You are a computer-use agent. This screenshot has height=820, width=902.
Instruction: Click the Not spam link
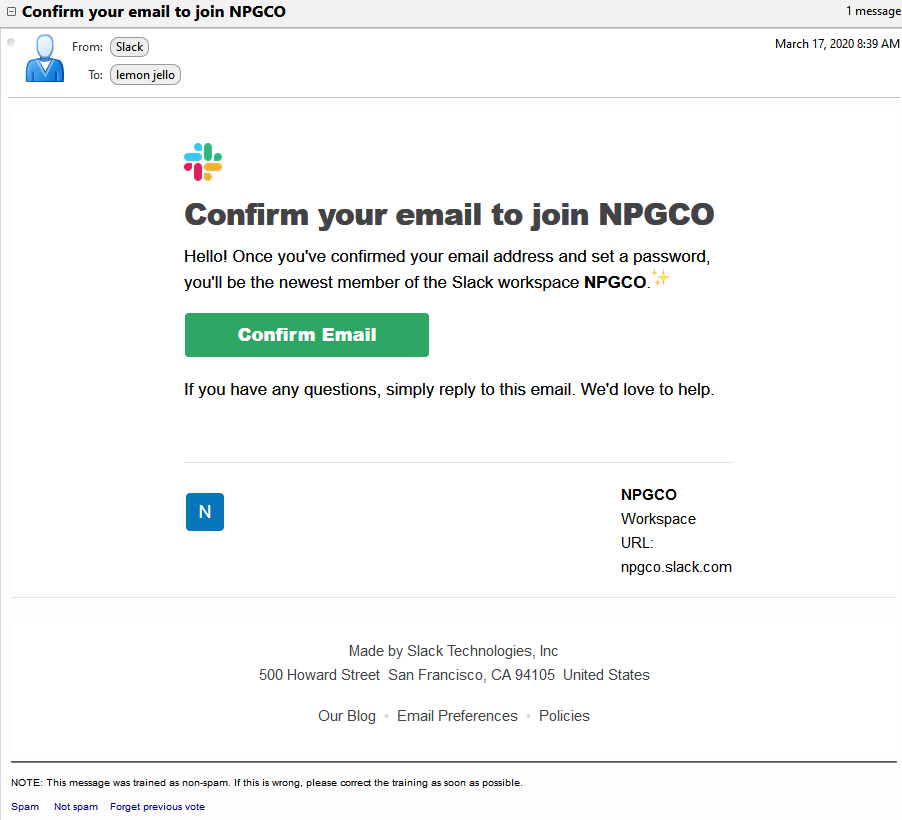[x=76, y=806]
